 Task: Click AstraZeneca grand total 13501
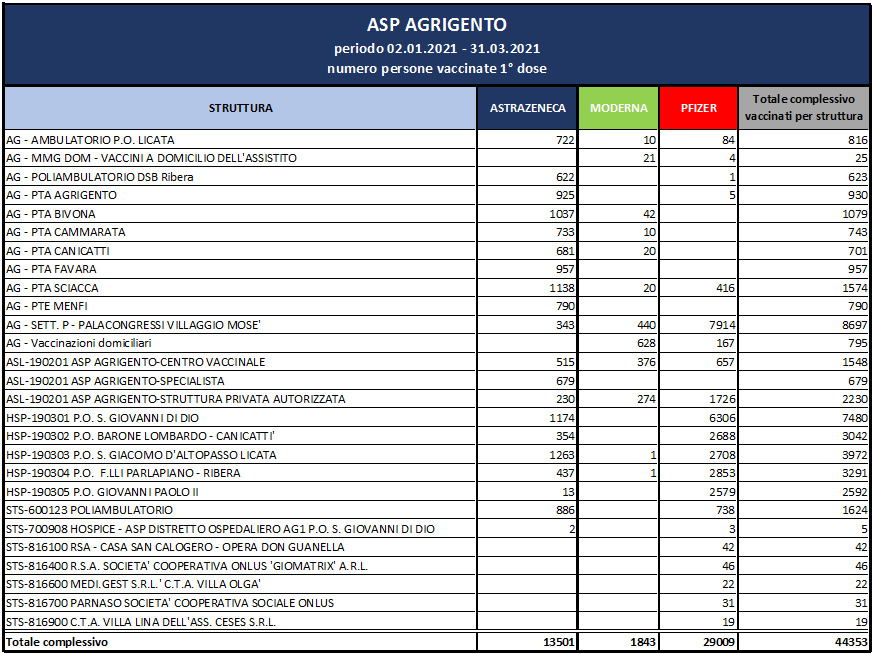[x=560, y=642]
